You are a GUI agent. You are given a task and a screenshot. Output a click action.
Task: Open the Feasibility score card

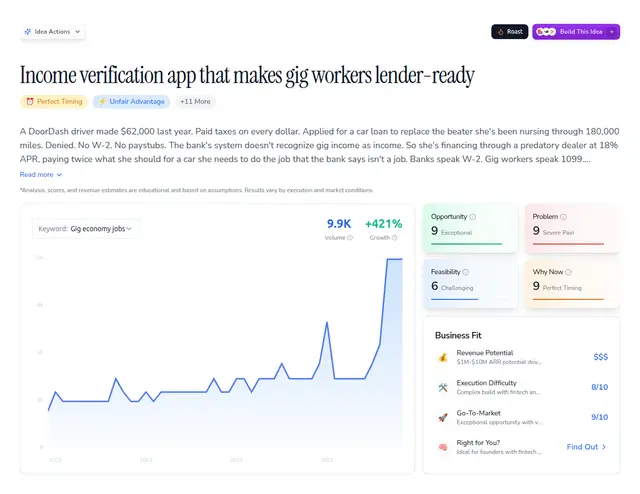[468, 280]
